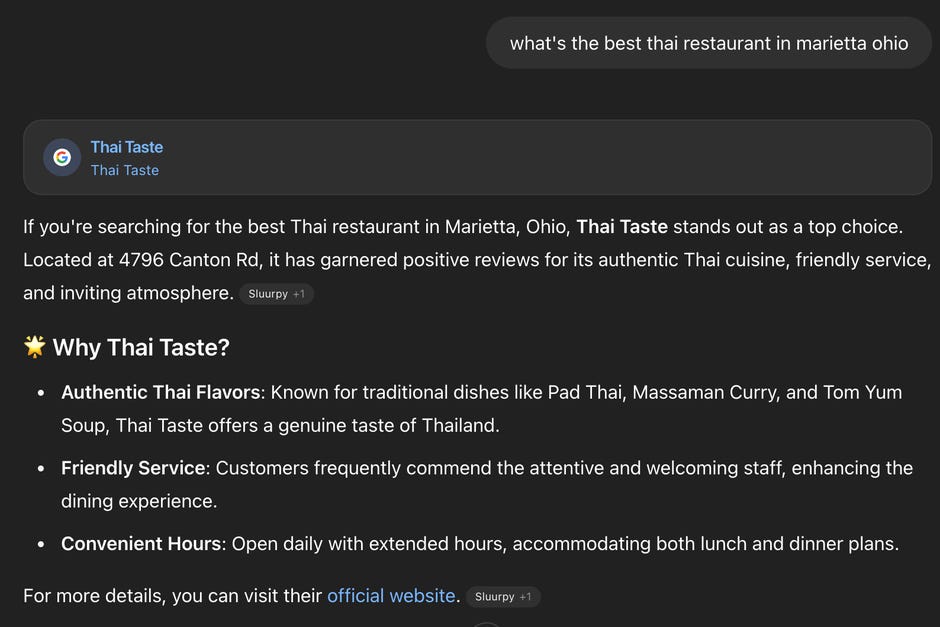Click bold "Thai Taste" in the first paragraph

(x=622, y=227)
